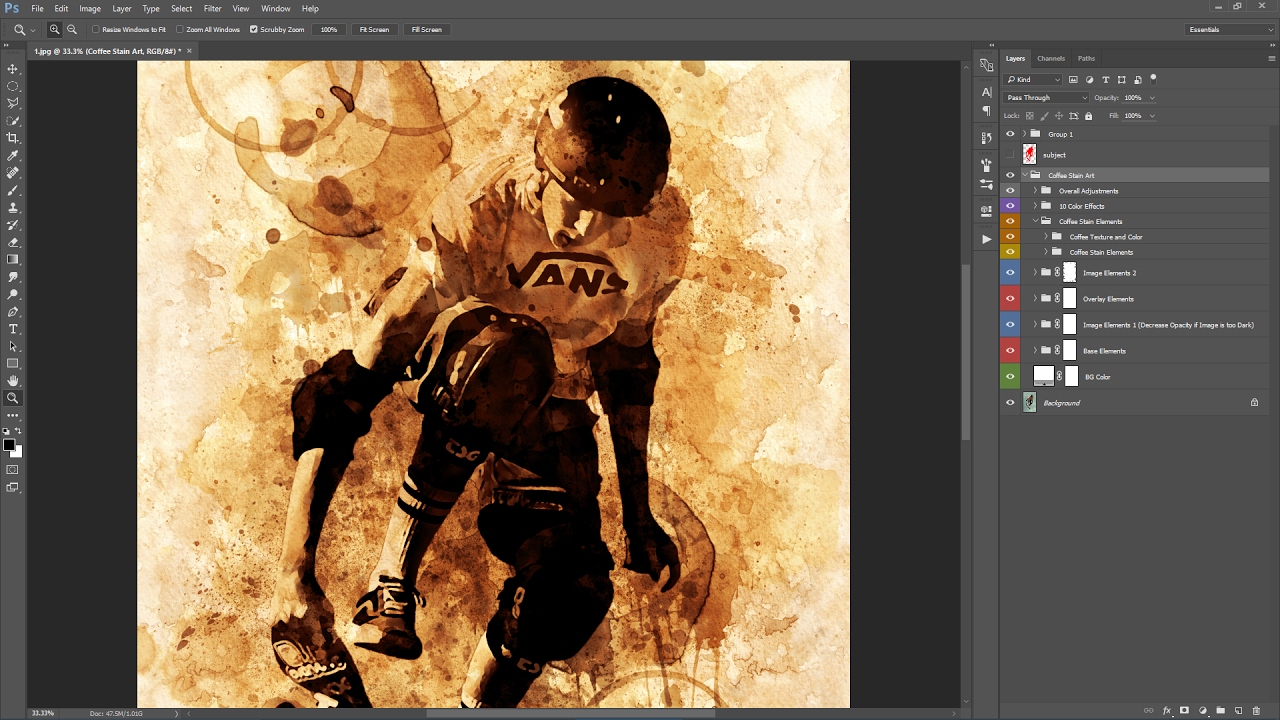This screenshot has height=720, width=1280.
Task: Click the Fit Screen button
Action: [x=374, y=30]
